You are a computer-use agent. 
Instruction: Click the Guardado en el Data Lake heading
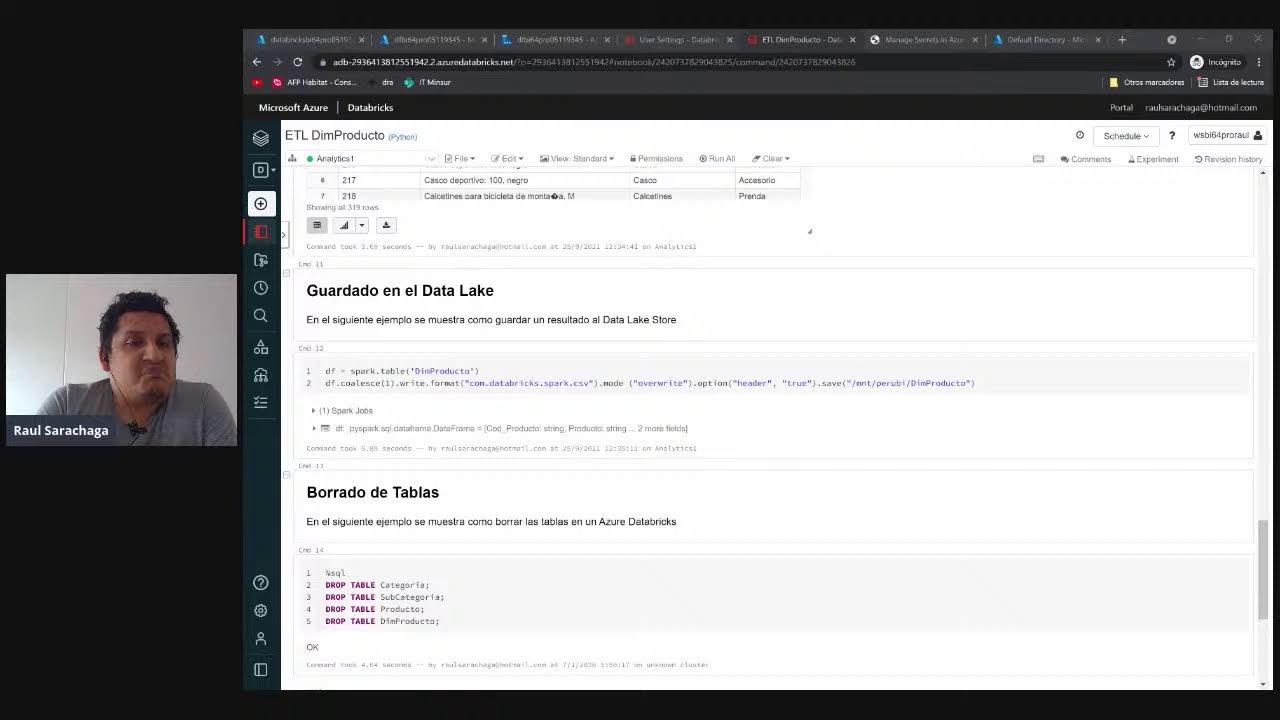400,291
